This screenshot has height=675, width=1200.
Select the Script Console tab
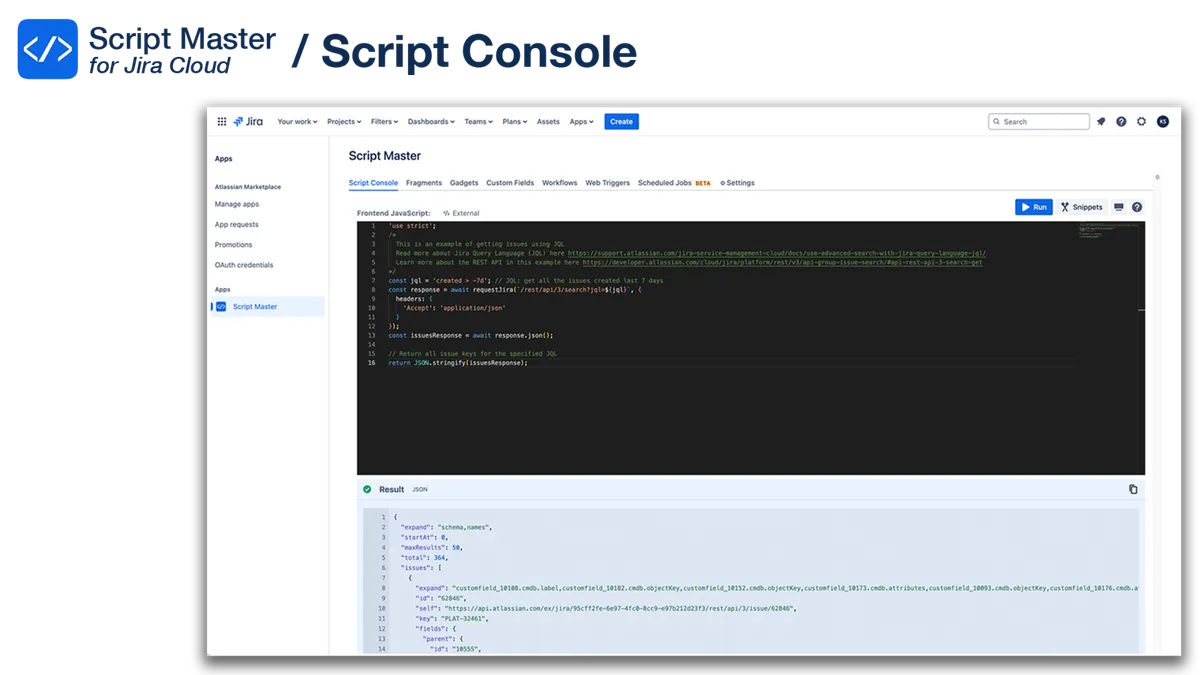point(373,183)
